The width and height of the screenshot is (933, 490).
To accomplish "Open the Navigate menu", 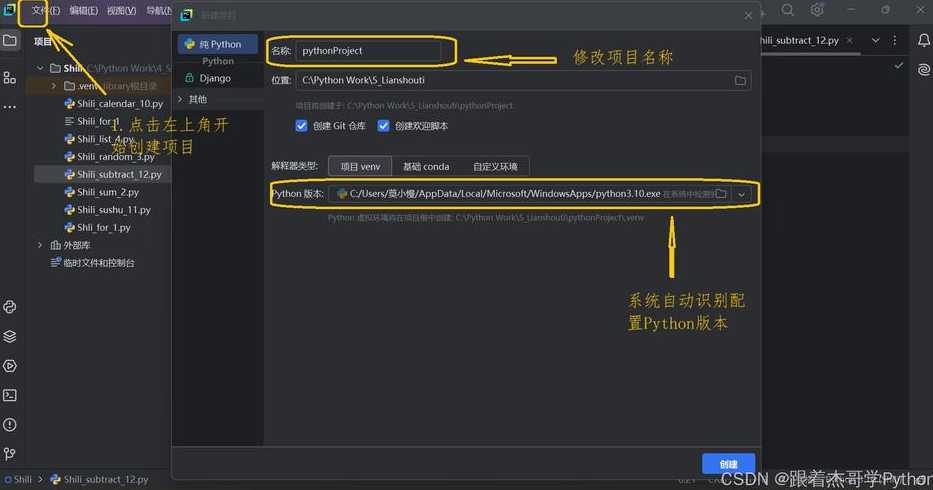I will point(159,11).
